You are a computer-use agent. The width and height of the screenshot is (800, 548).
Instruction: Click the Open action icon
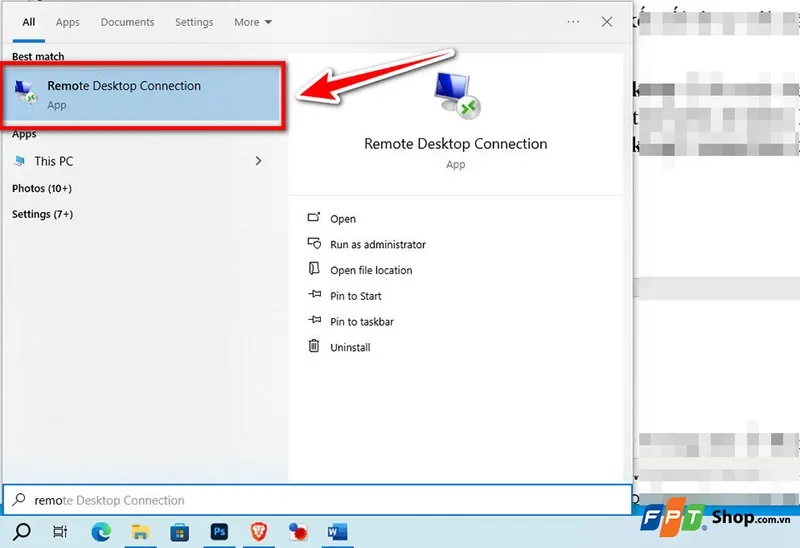(314, 217)
